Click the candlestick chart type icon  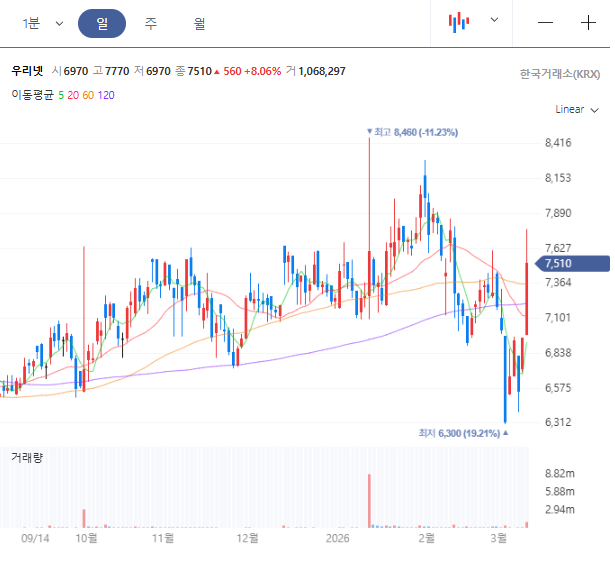pos(458,22)
